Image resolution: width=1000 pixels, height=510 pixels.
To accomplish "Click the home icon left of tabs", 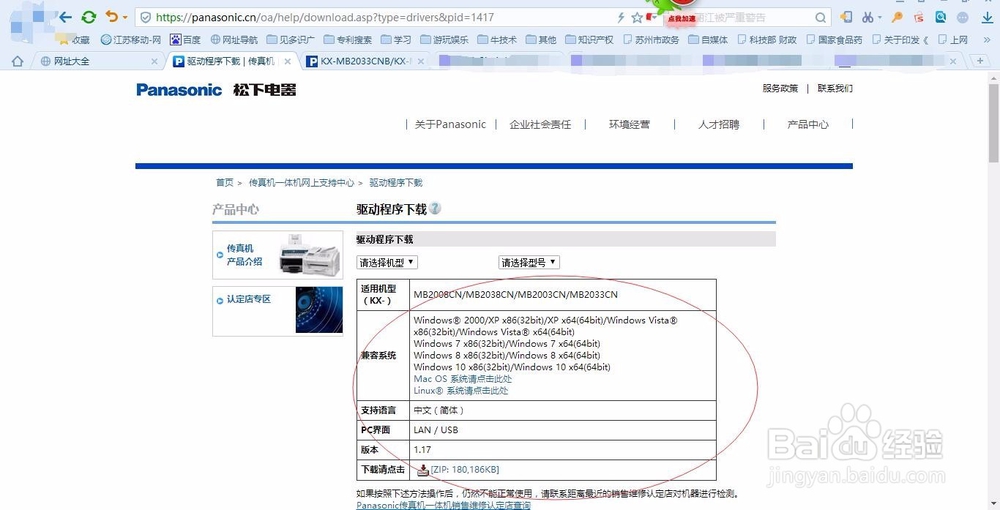I will coord(18,61).
